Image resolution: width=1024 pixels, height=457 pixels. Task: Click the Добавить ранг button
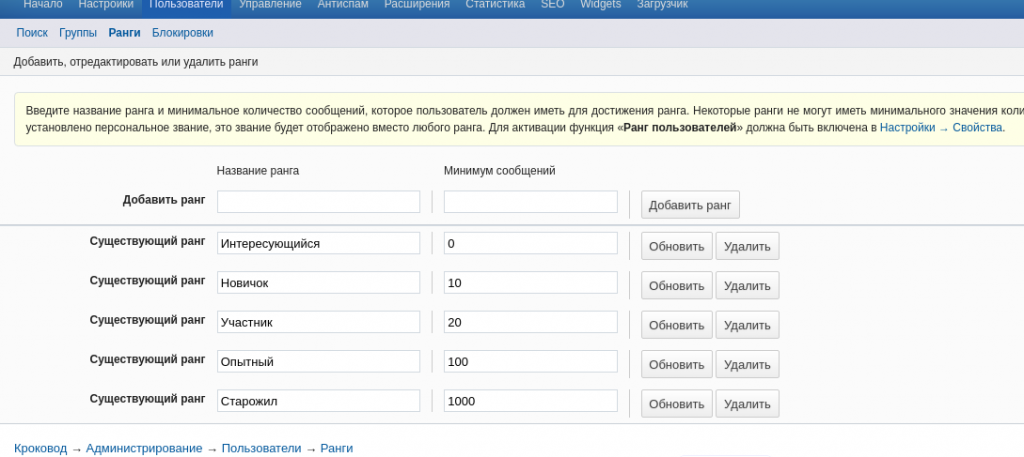tap(690, 205)
